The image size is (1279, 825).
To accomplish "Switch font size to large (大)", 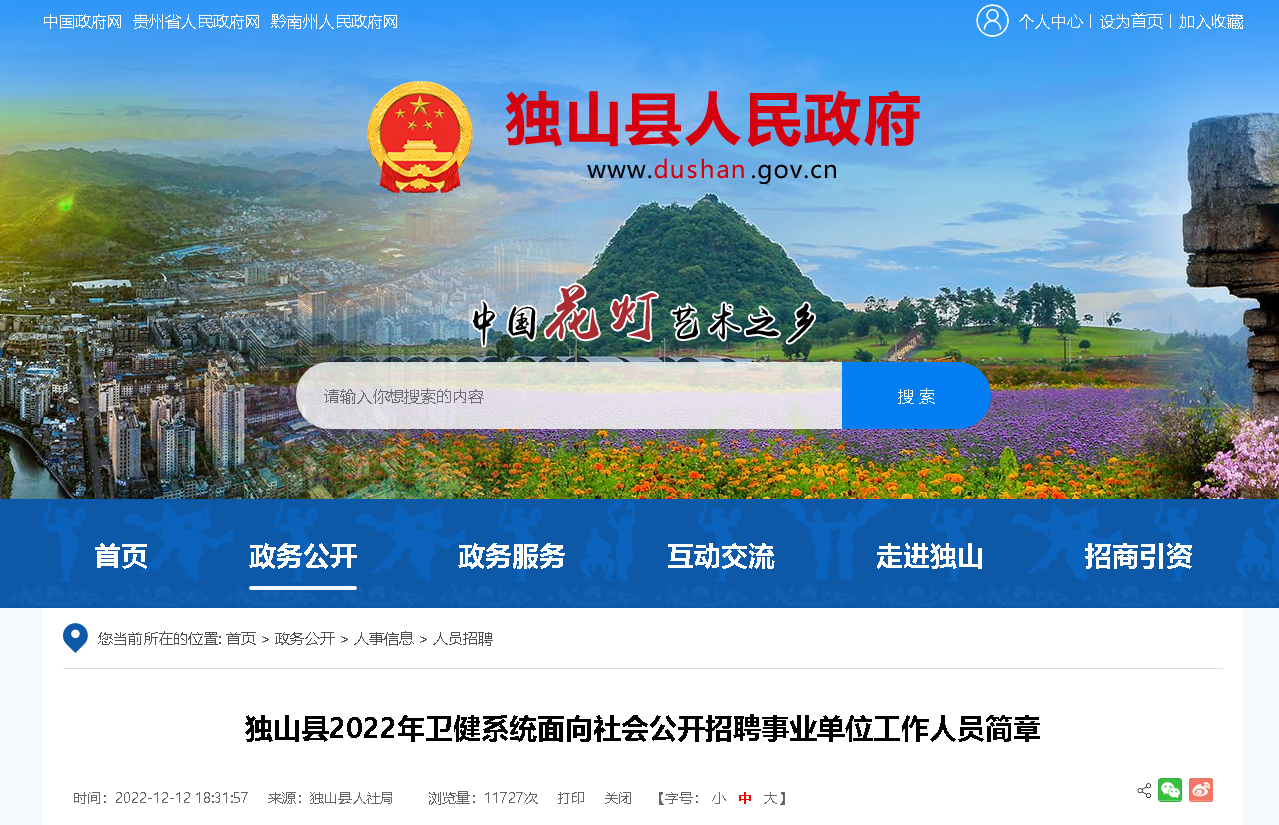I will [770, 798].
